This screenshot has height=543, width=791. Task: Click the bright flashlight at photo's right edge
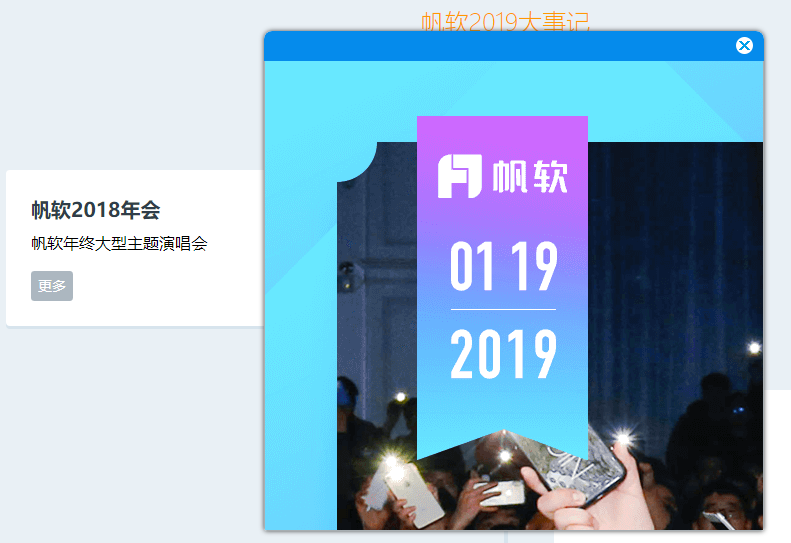tap(754, 347)
